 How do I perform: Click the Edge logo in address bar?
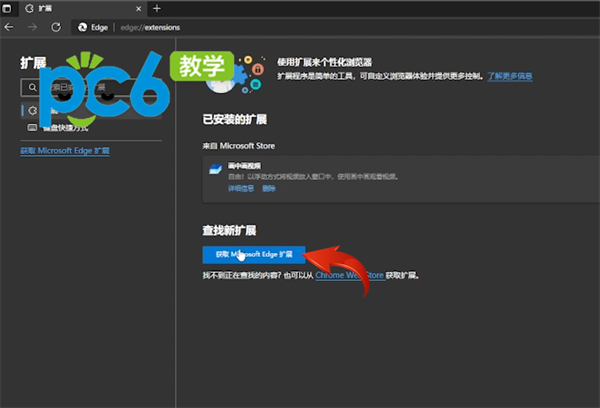[83, 27]
